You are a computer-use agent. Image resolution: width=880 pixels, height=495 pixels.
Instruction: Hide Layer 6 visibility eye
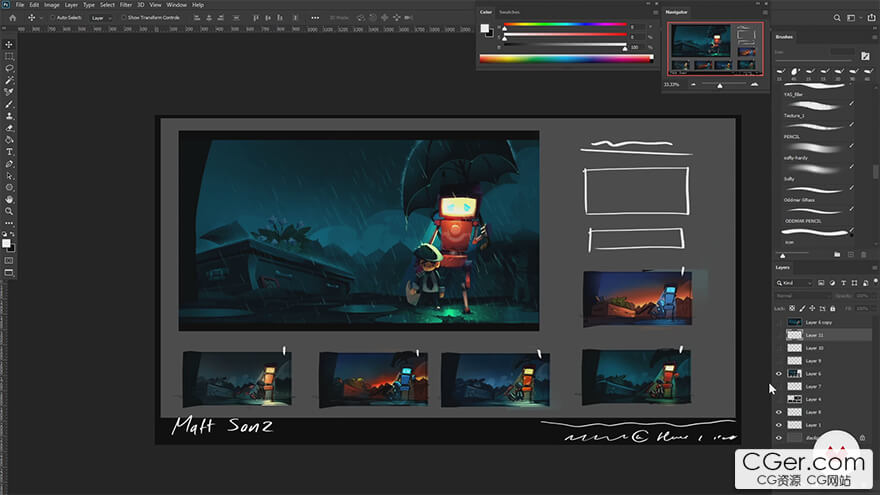778,374
